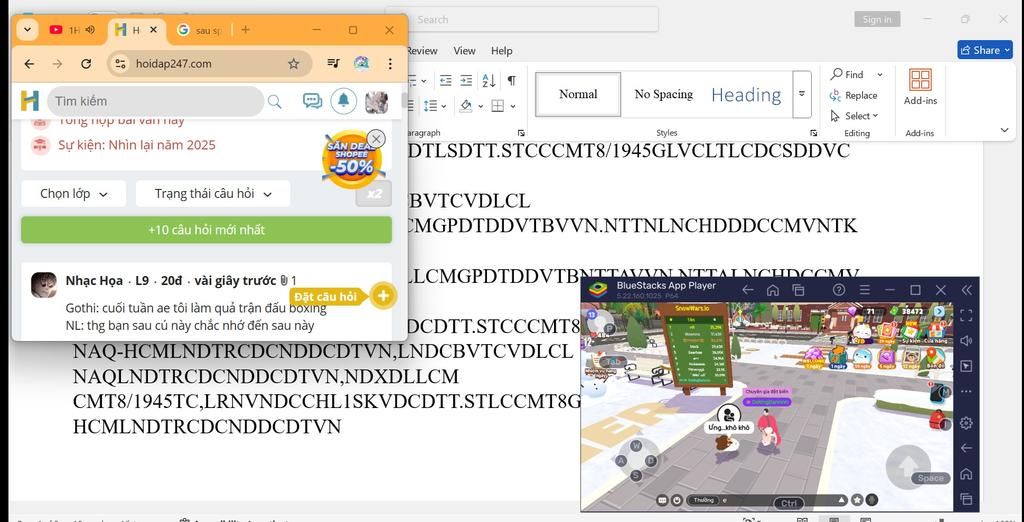
Task: Open Word Help ribbon tab
Action: (x=502, y=50)
